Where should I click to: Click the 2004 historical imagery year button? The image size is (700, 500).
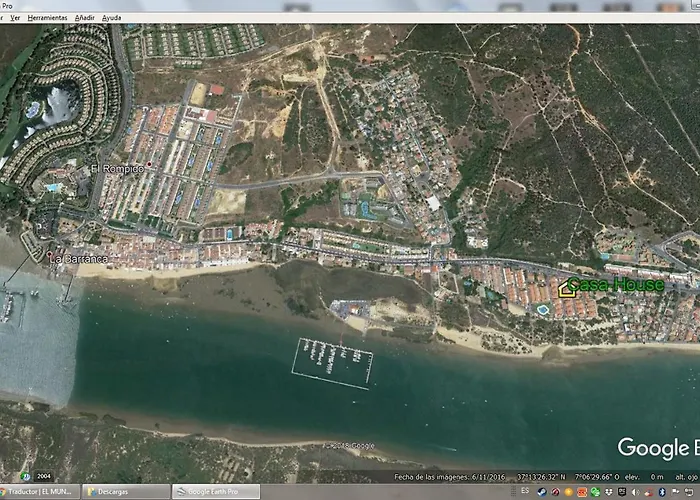[44, 476]
